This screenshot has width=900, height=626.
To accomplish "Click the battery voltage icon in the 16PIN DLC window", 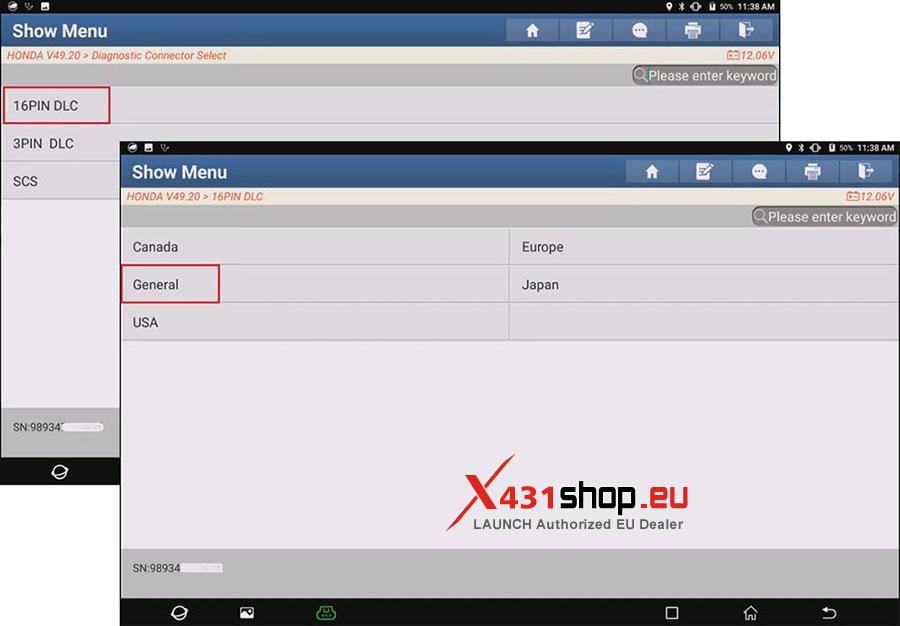I will [x=853, y=197].
